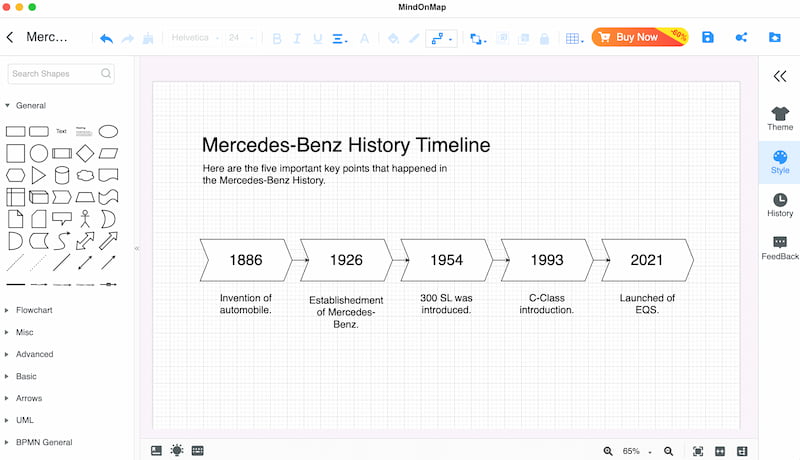Select the cylinder shape in General palette

coord(62,175)
